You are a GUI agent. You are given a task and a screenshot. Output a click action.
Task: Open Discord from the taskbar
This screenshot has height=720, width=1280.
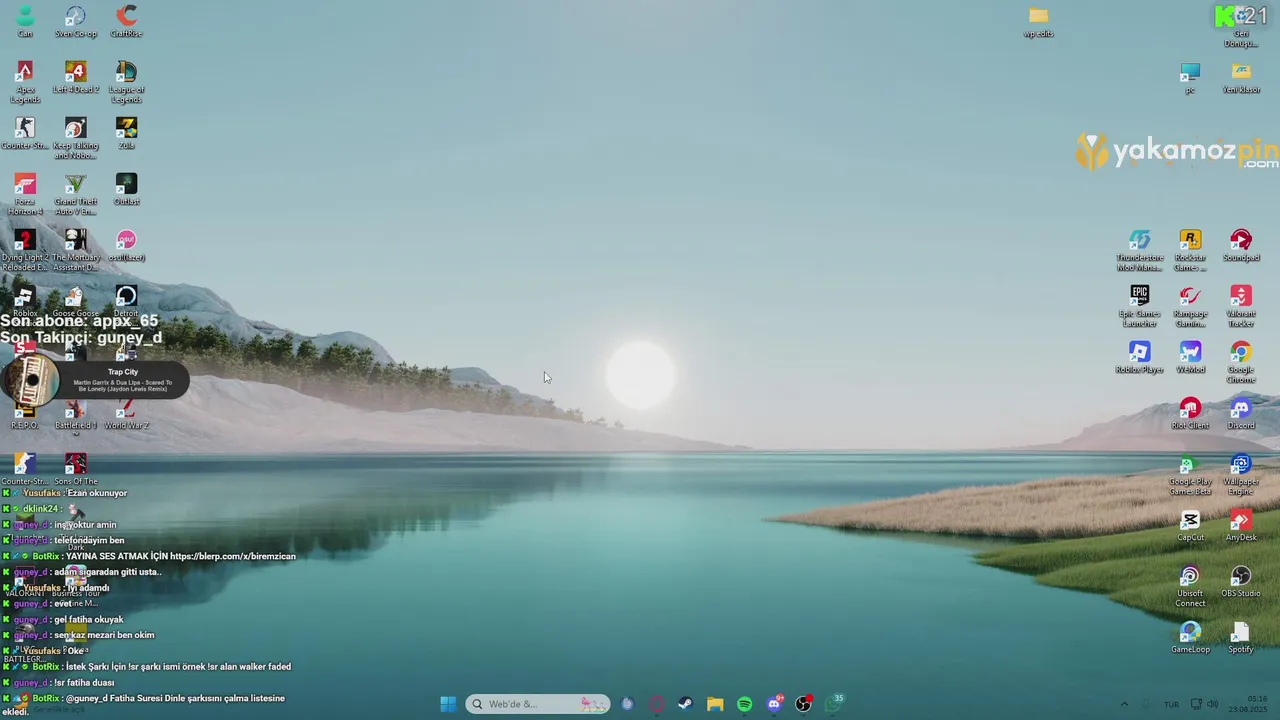[x=774, y=704]
